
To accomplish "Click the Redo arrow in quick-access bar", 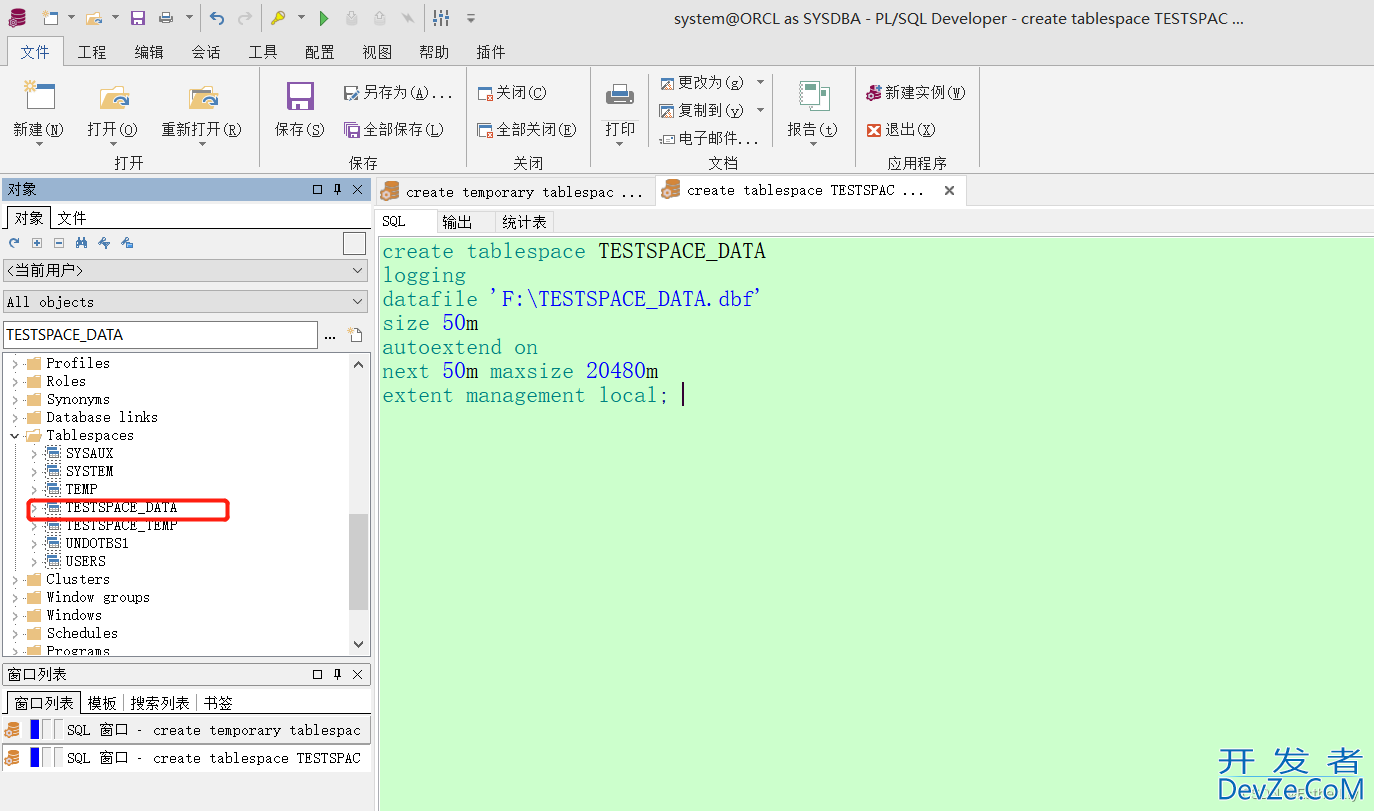I will coord(245,18).
